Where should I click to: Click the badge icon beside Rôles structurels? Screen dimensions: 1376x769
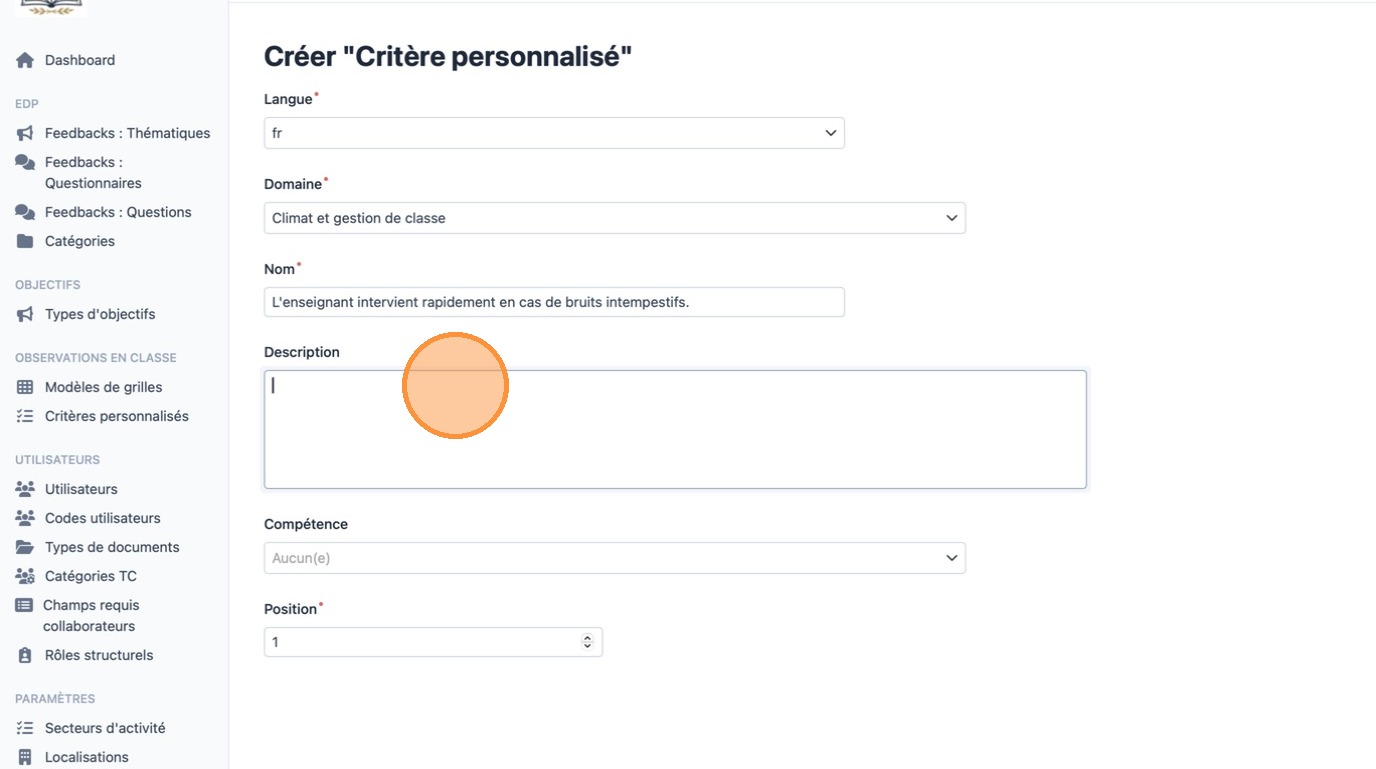click(x=25, y=655)
